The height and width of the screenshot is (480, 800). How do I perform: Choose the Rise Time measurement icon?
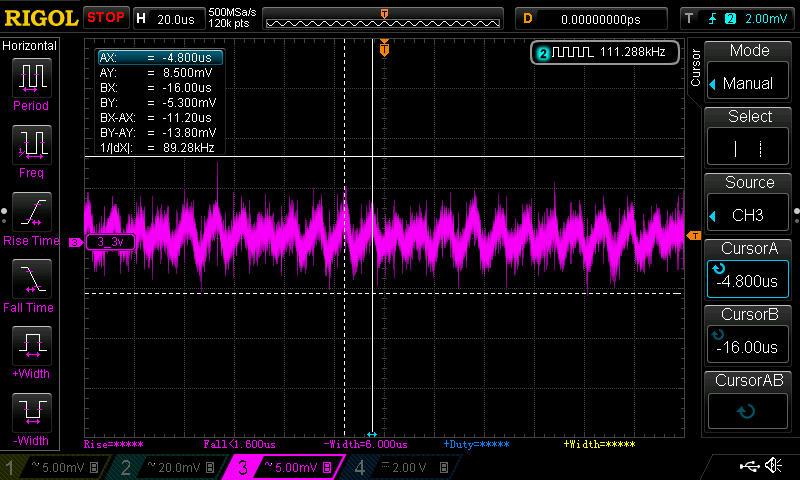click(33, 212)
